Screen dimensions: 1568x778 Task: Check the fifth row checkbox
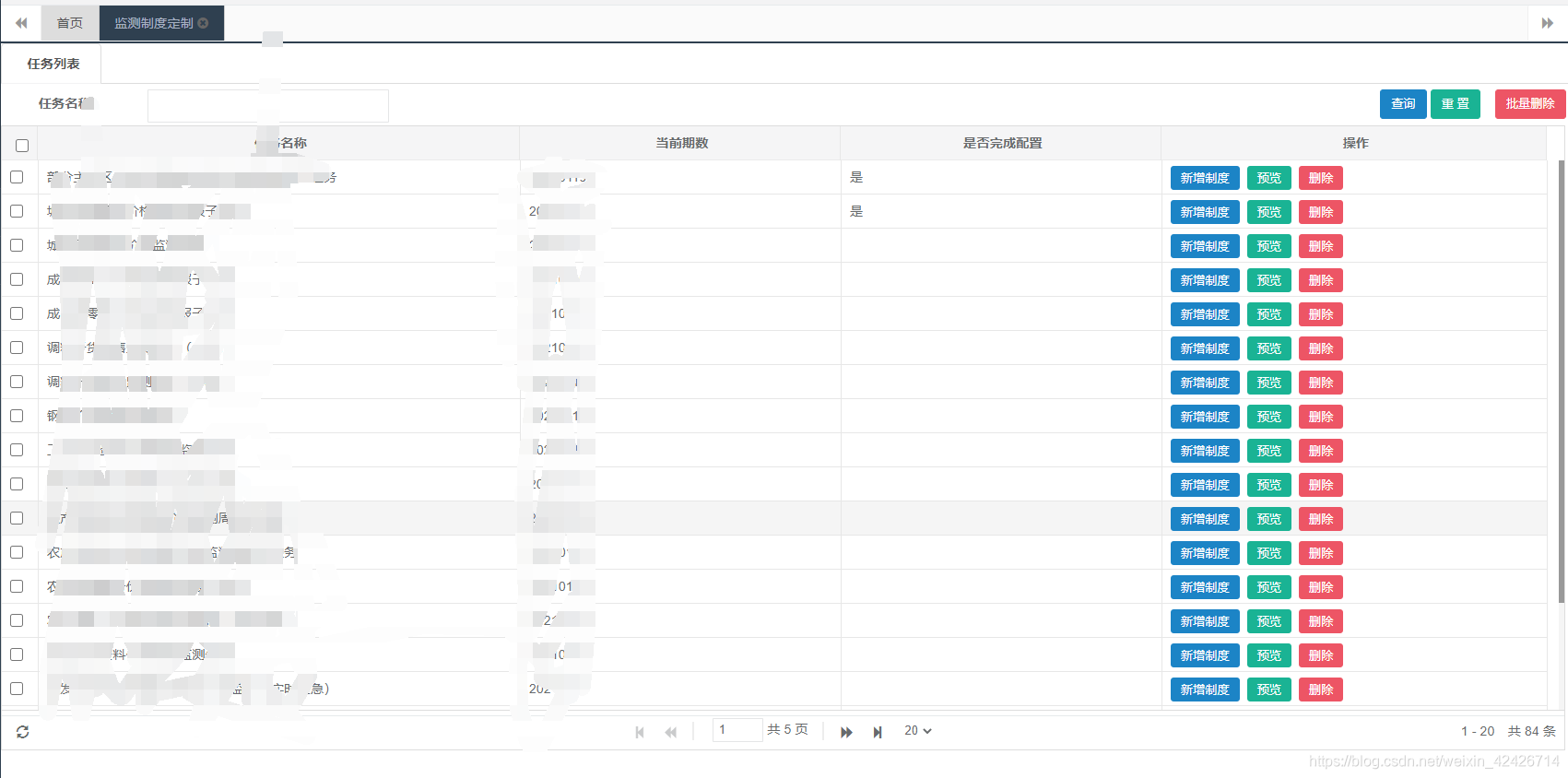17,313
